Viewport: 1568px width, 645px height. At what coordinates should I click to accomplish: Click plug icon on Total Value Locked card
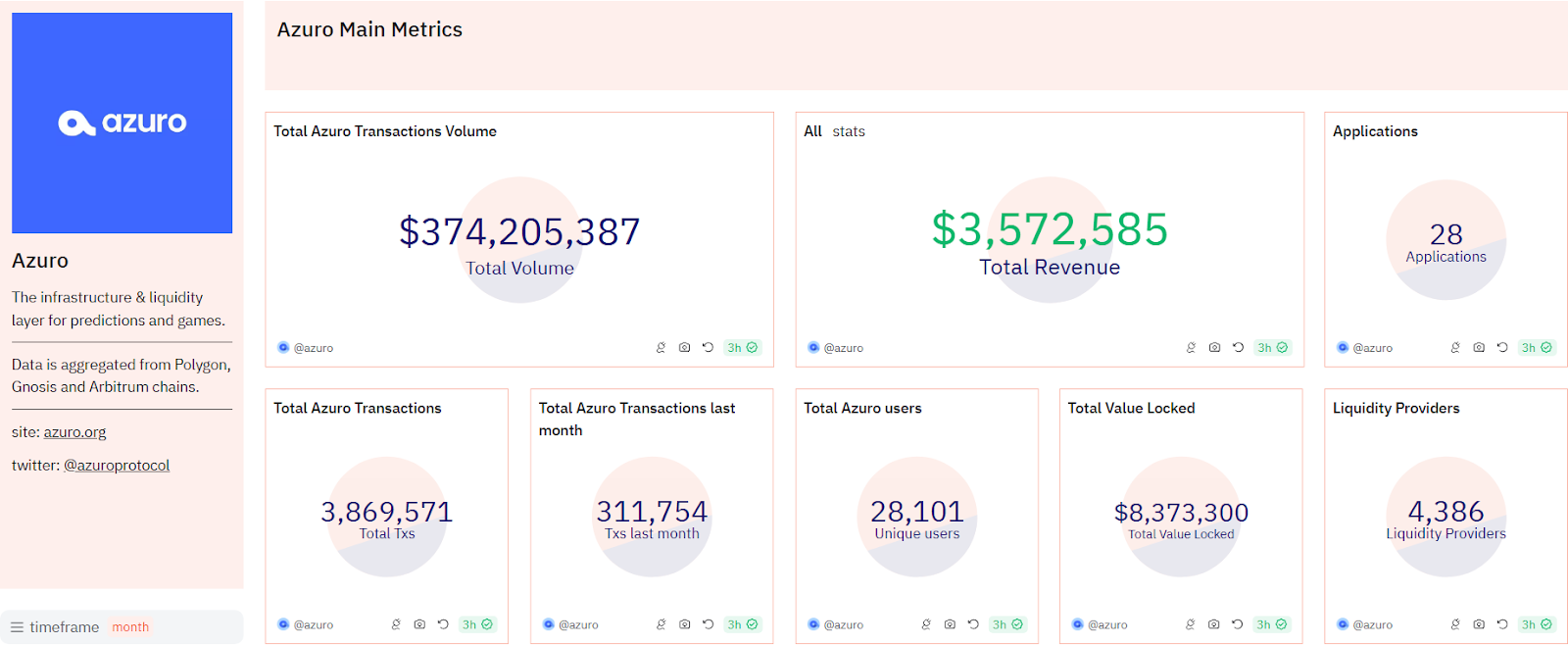1191,624
